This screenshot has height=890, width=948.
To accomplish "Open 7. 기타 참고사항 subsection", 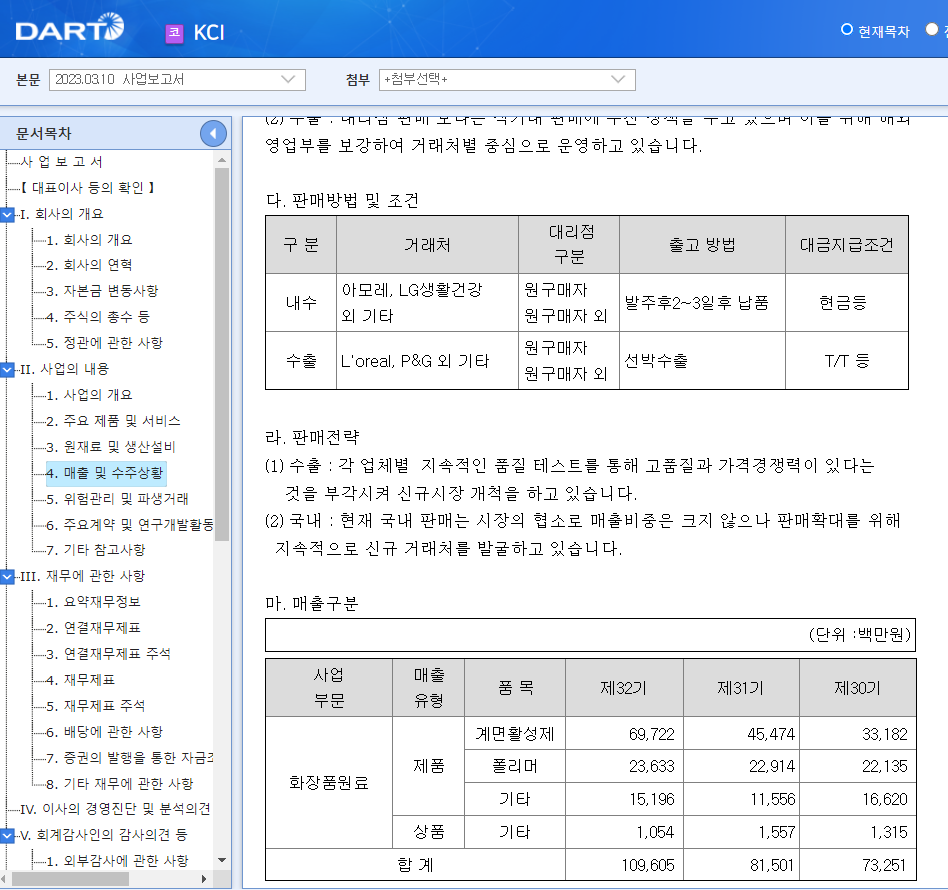I will tap(96, 550).
